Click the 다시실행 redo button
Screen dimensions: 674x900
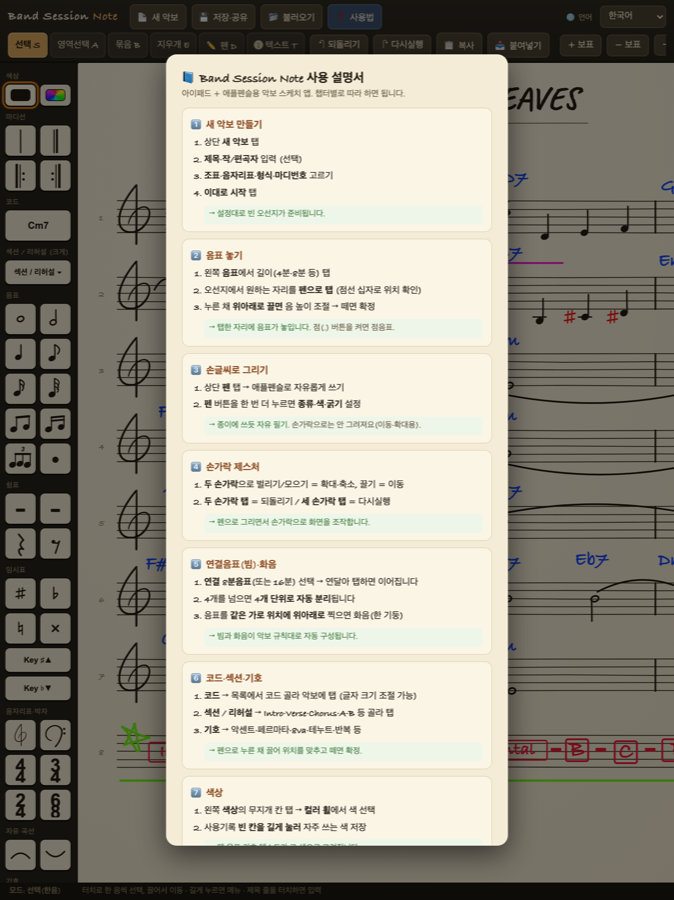(x=402, y=45)
